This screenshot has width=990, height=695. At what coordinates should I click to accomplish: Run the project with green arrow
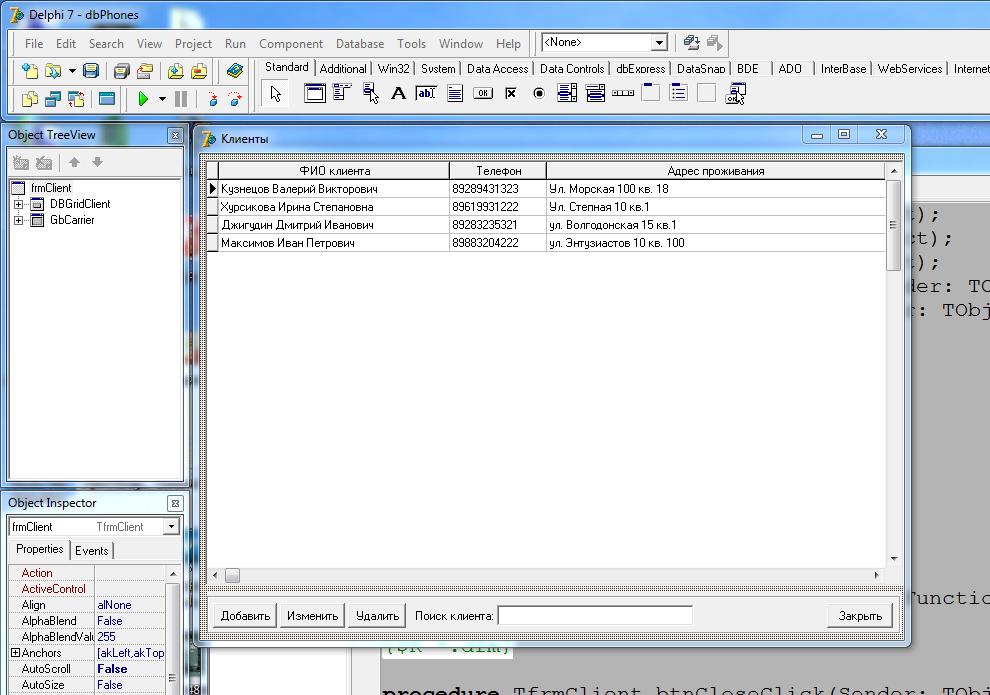point(143,99)
